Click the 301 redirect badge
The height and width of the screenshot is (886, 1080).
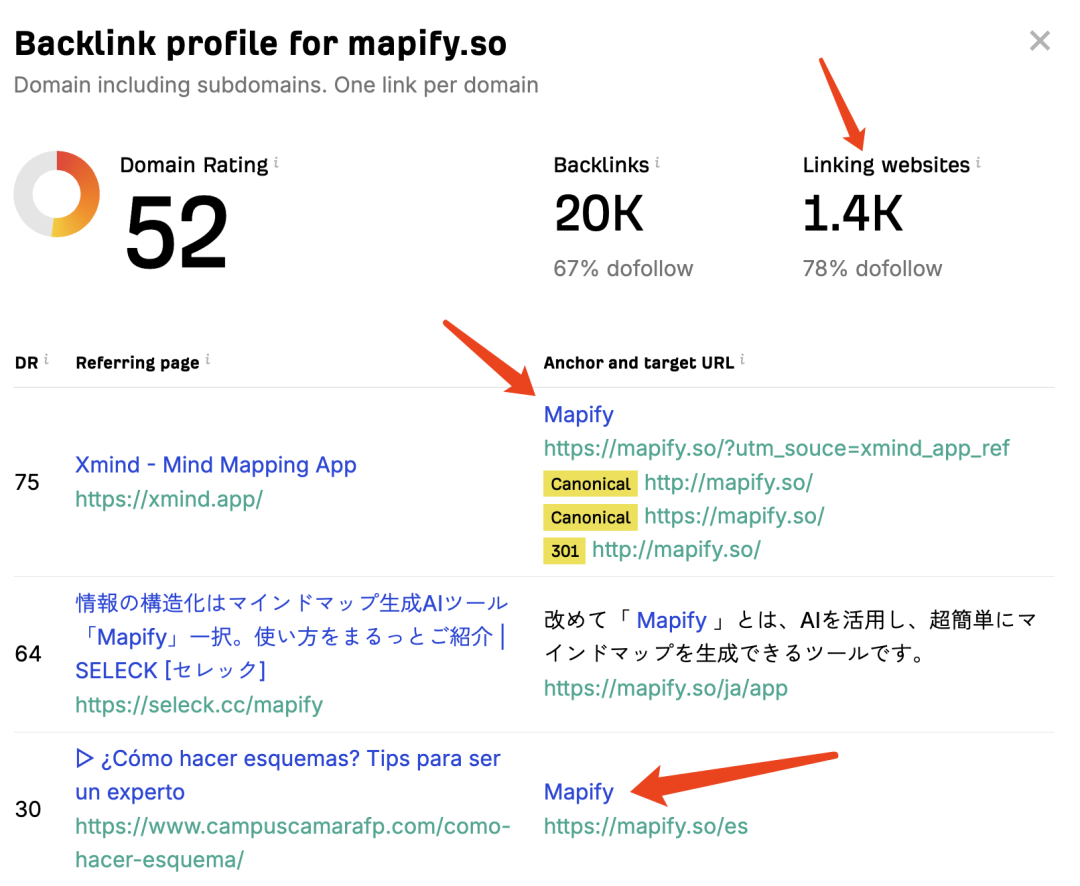[564, 550]
